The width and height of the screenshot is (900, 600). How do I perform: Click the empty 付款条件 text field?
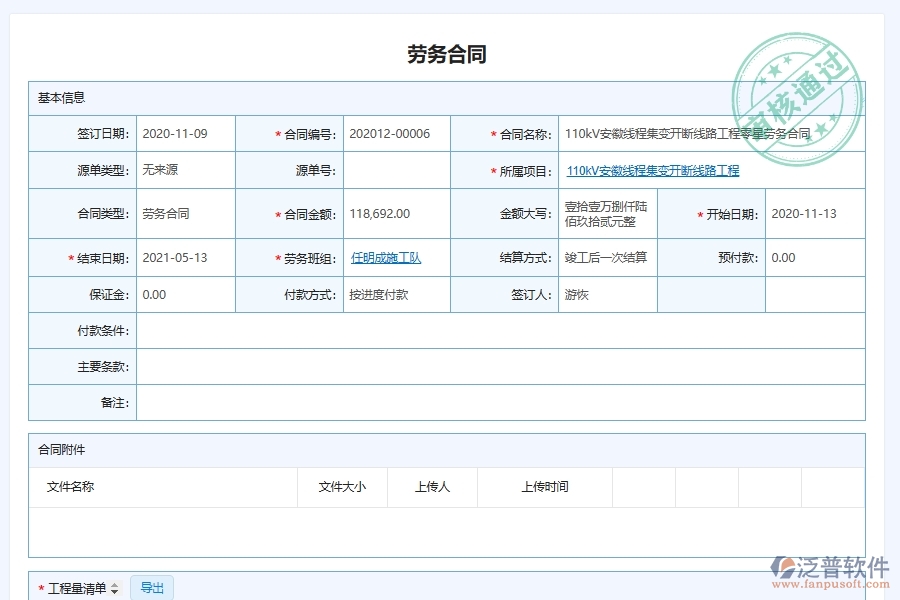click(x=500, y=331)
